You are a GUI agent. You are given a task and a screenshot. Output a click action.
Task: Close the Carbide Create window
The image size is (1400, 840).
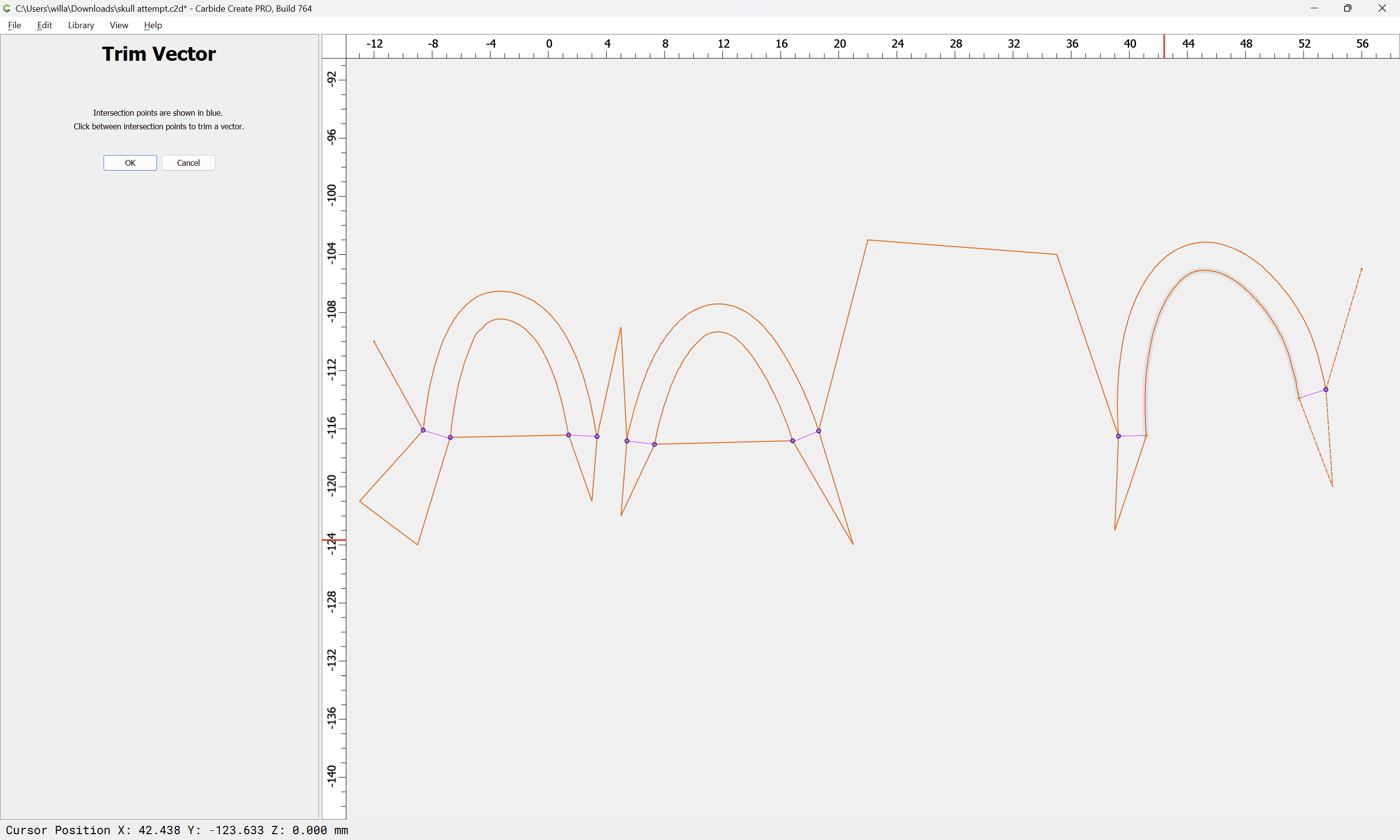[x=1382, y=8]
